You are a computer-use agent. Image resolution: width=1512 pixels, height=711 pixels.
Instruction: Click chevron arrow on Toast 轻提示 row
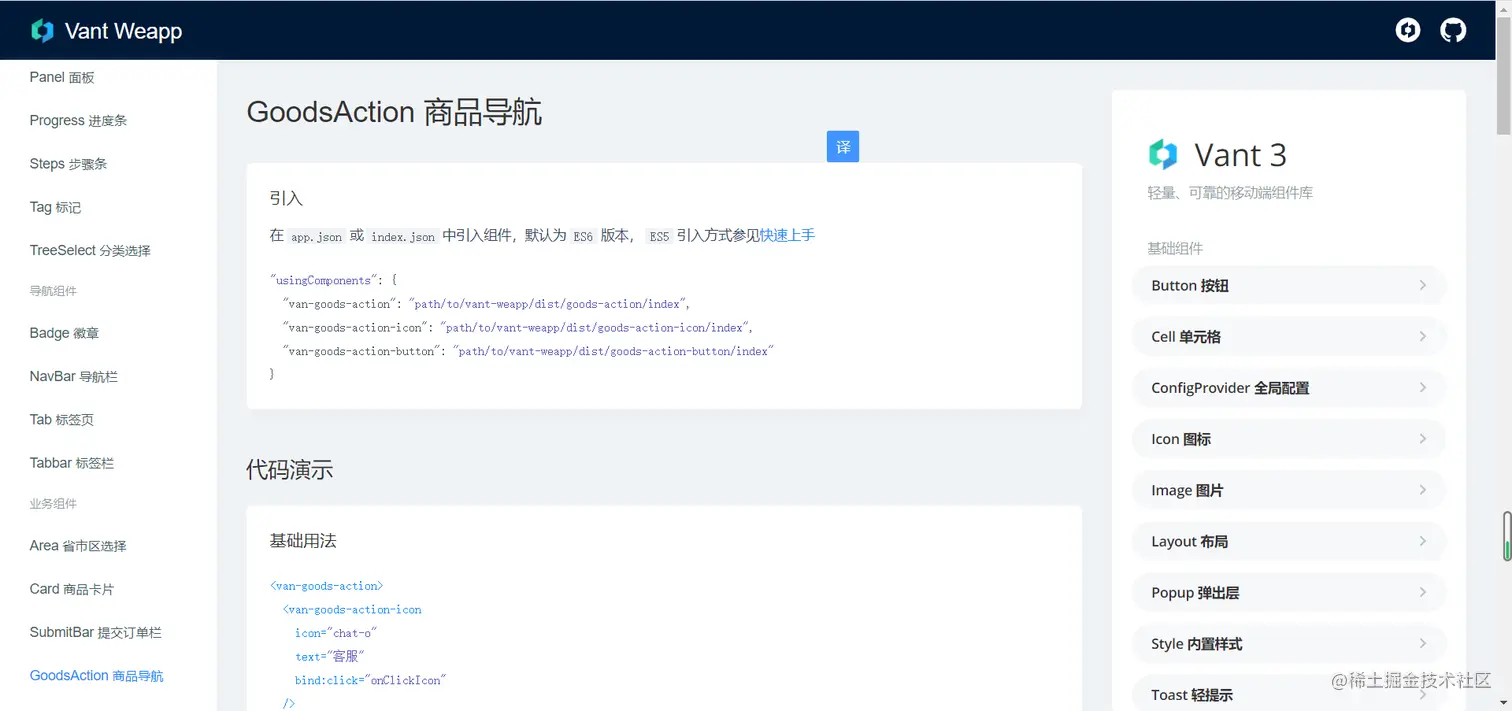pyautogui.click(x=1422, y=695)
